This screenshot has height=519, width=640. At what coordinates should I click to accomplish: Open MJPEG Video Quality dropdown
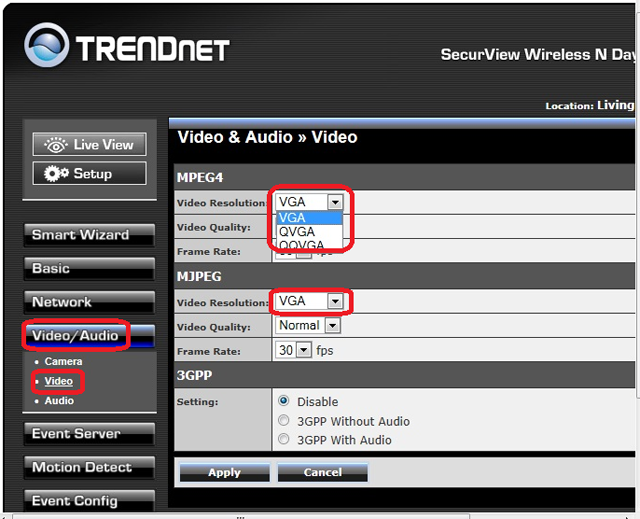click(332, 326)
